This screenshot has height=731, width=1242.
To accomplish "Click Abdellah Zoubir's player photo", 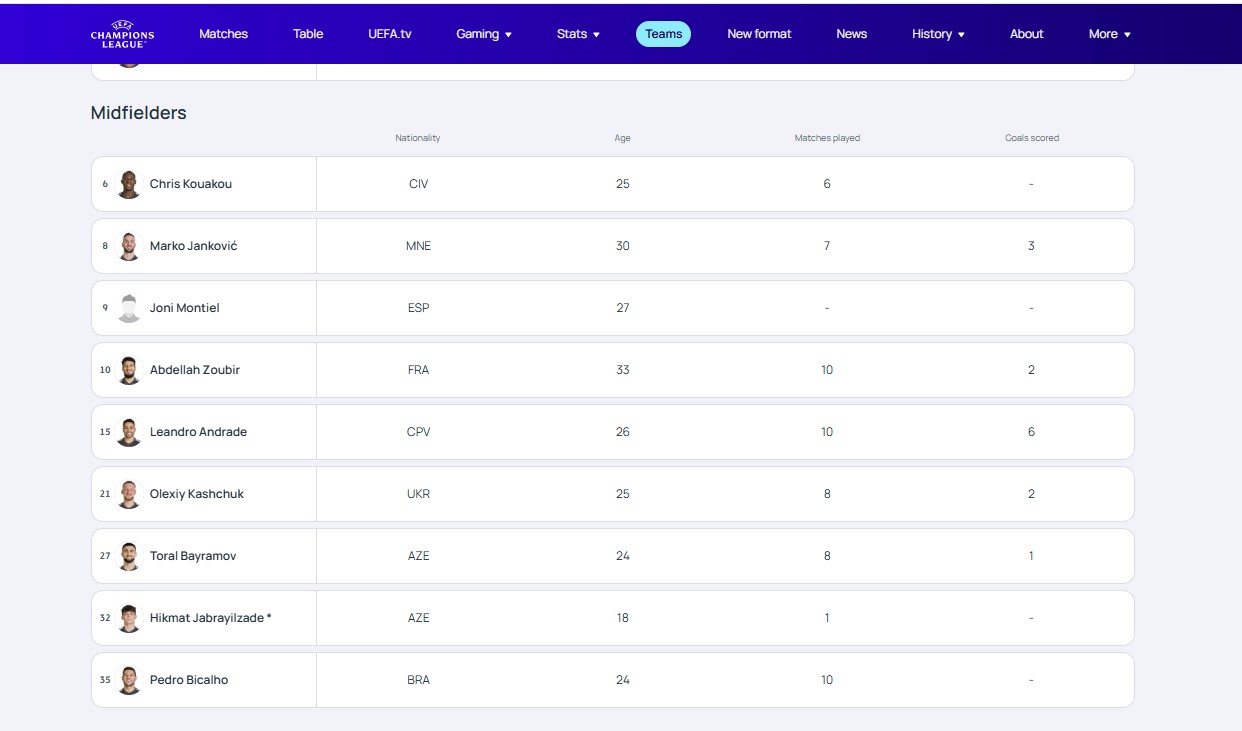I will coord(128,370).
